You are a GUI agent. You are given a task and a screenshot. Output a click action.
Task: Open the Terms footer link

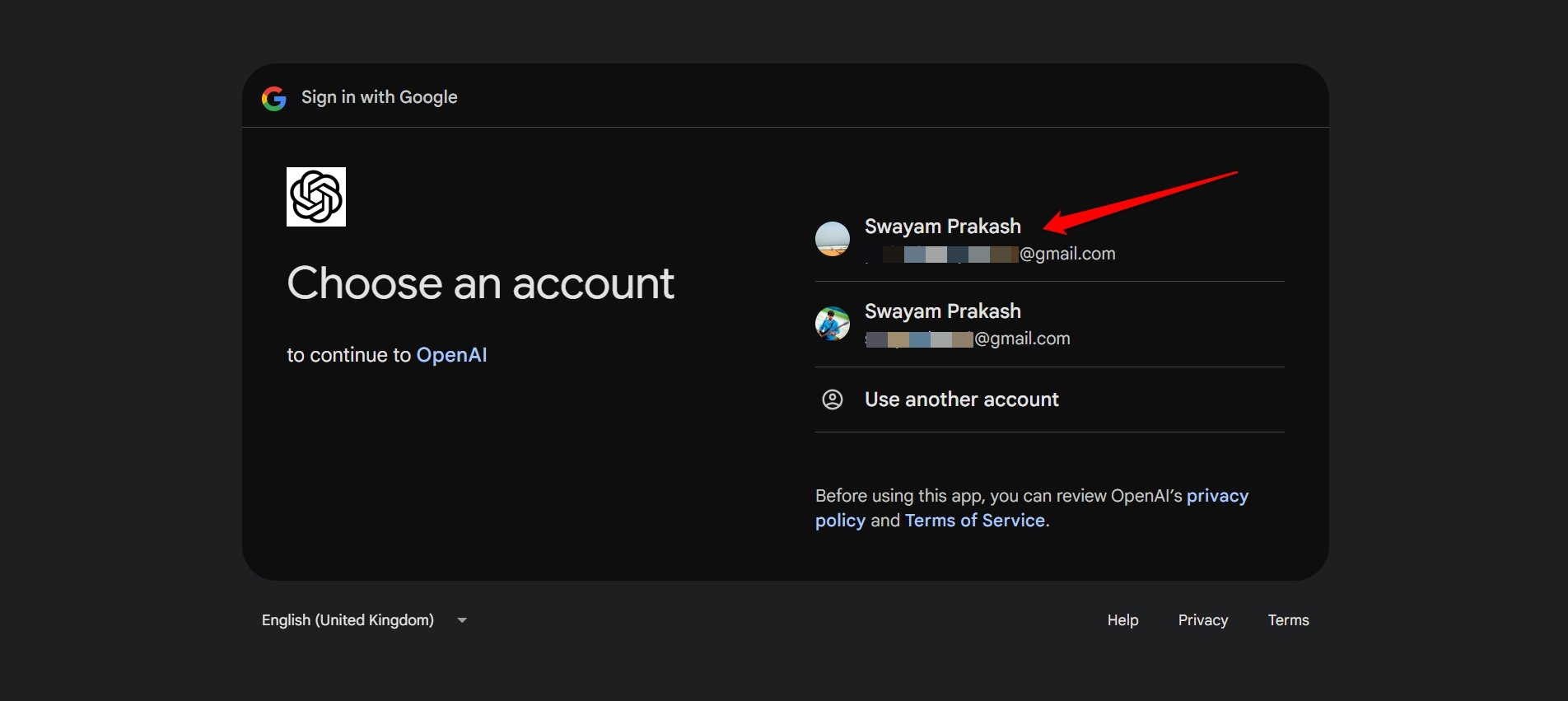(1288, 620)
